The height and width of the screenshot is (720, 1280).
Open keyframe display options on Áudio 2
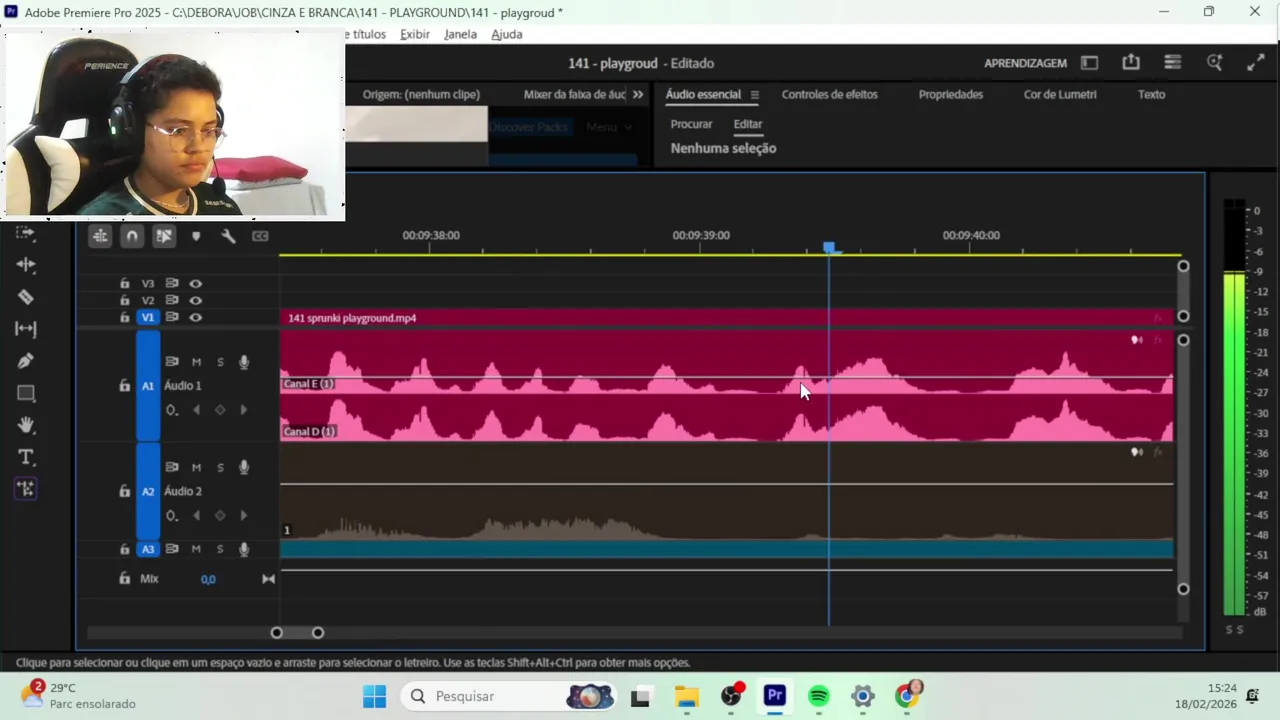coord(172,516)
